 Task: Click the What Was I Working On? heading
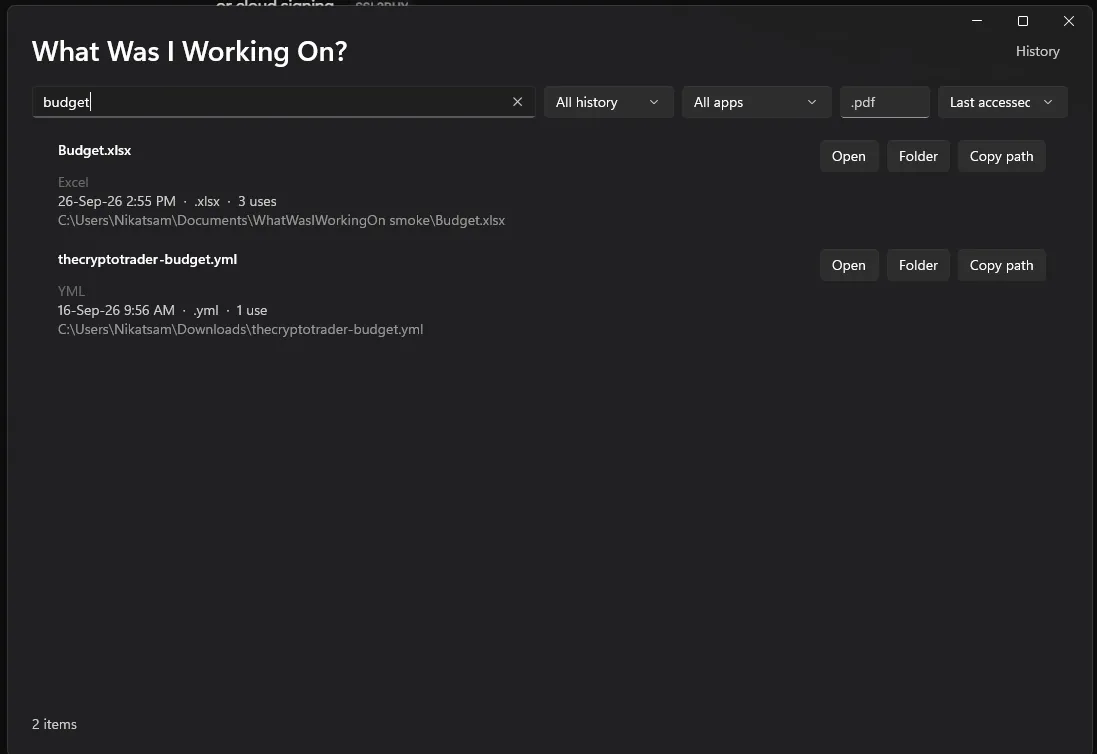tap(189, 52)
